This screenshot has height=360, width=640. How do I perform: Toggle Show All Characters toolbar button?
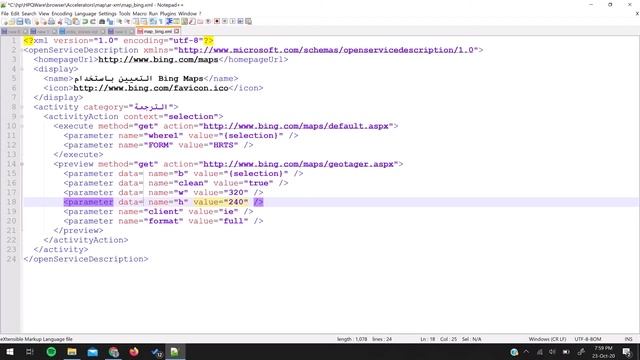click(160, 21)
